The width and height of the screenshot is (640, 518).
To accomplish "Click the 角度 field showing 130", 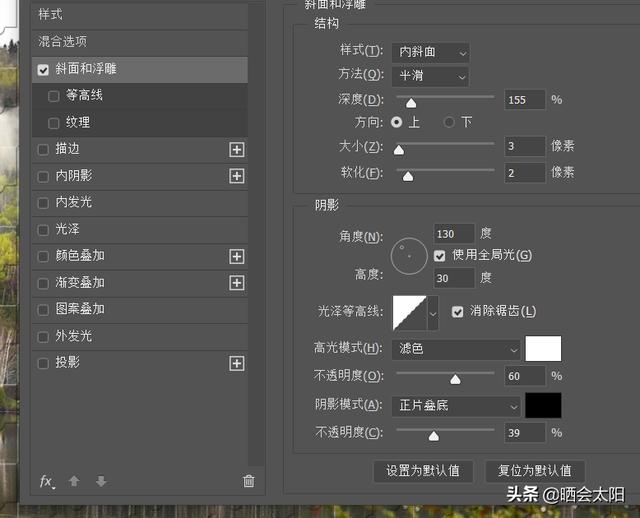I will click(454, 234).
